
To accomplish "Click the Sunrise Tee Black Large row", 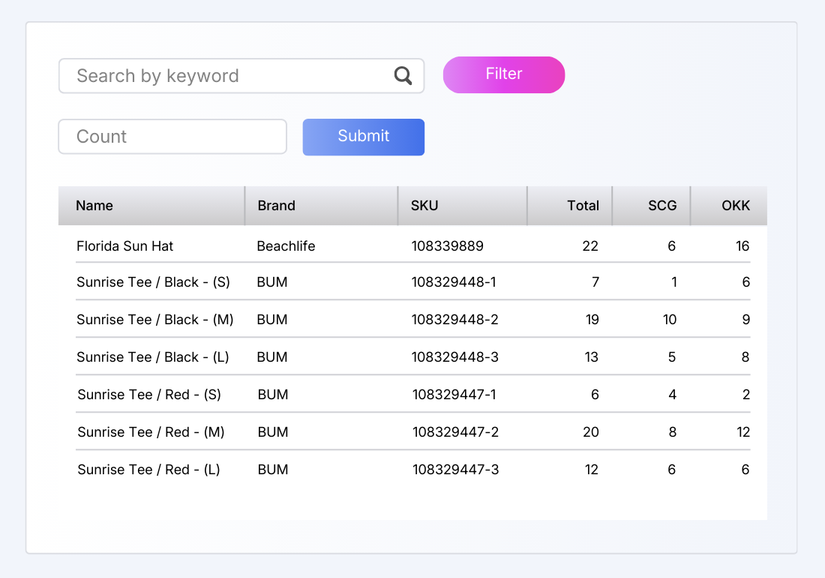I will point(300,357).
